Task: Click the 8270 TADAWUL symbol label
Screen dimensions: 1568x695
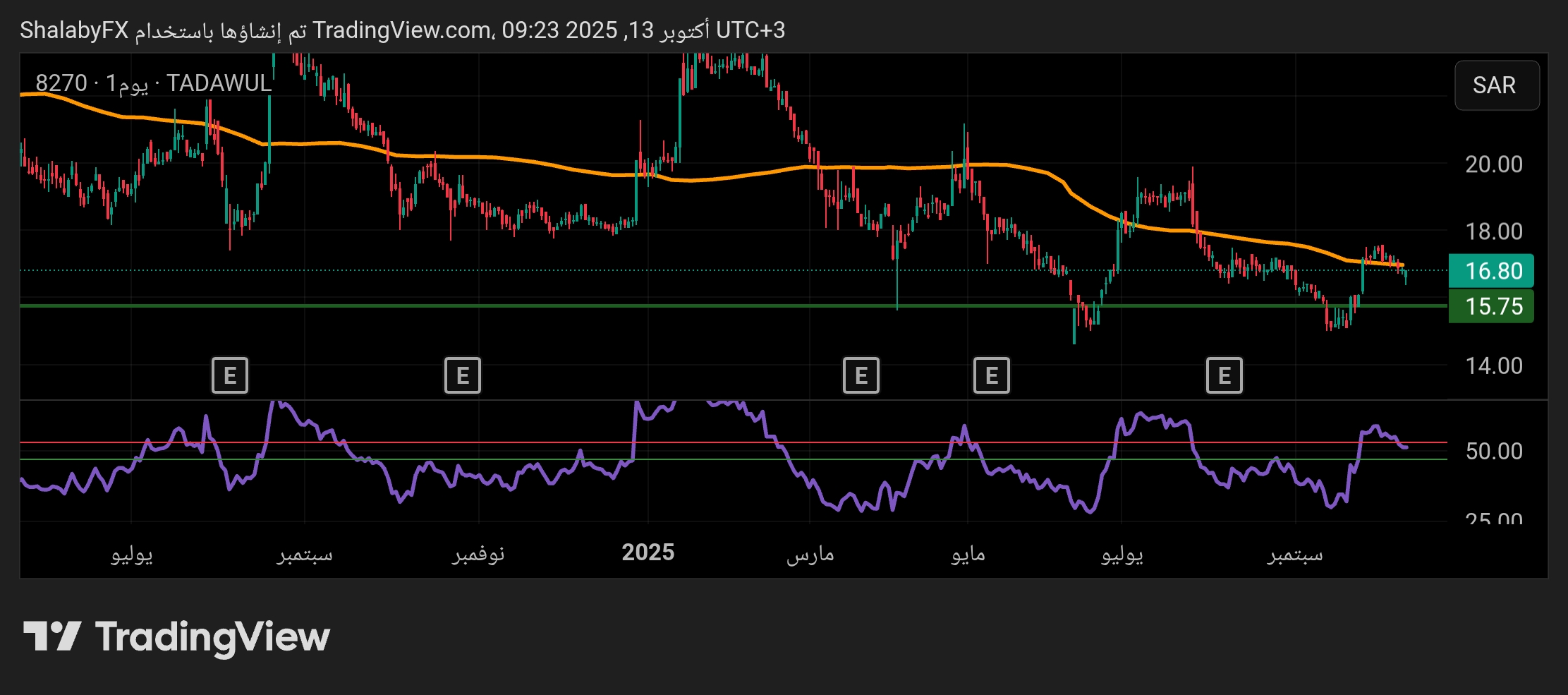Action: coord(153,83)
